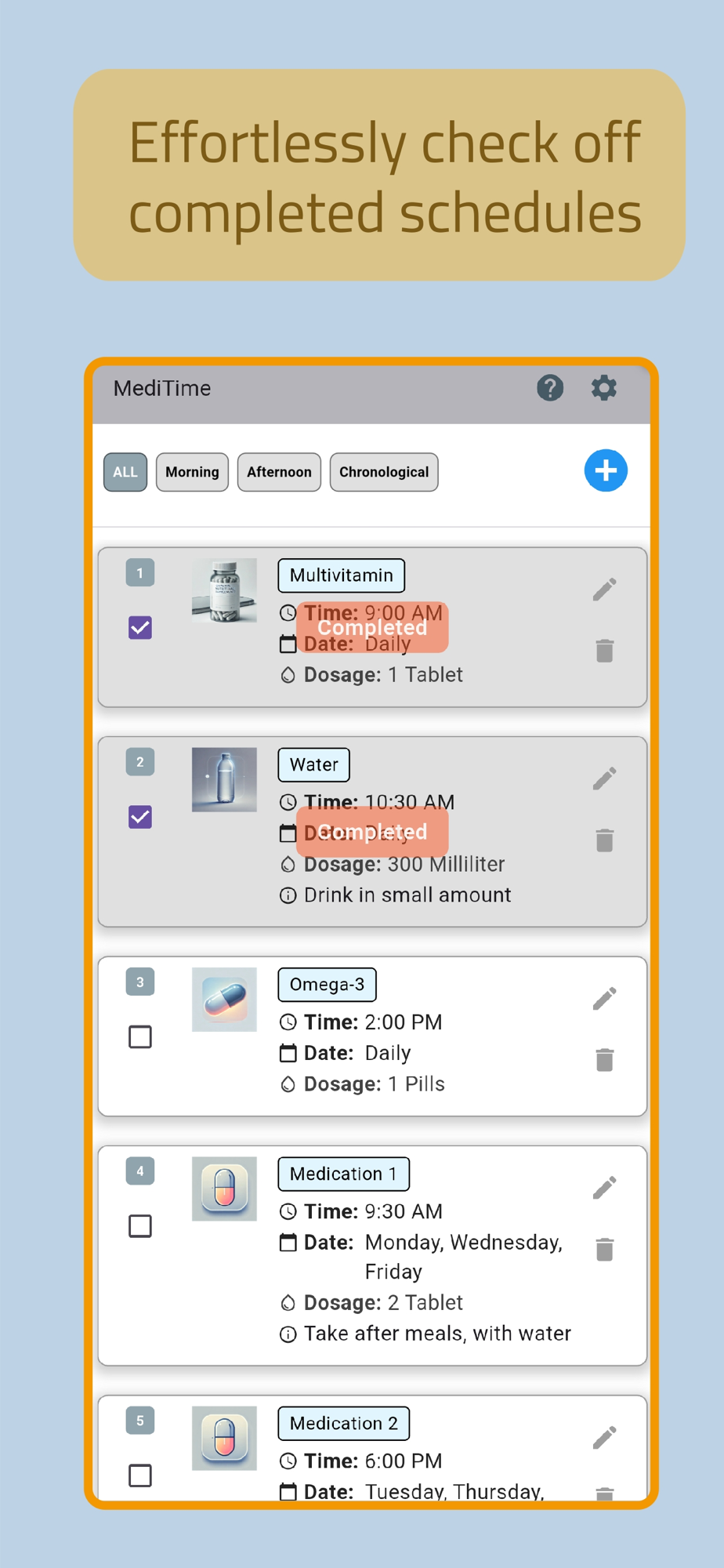Click the number 3 badge on Omega-3 card
Screen dimensions: 724x1568
click(140, 982)
